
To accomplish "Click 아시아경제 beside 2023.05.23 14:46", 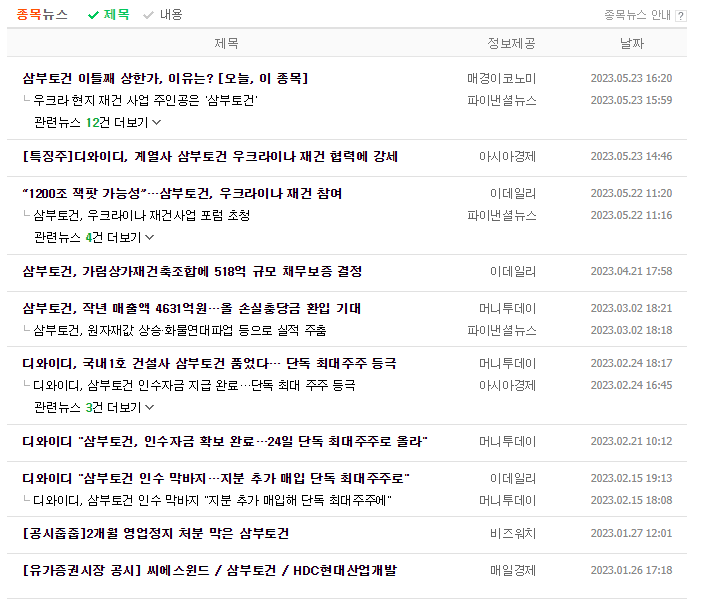I will (507, 156).
